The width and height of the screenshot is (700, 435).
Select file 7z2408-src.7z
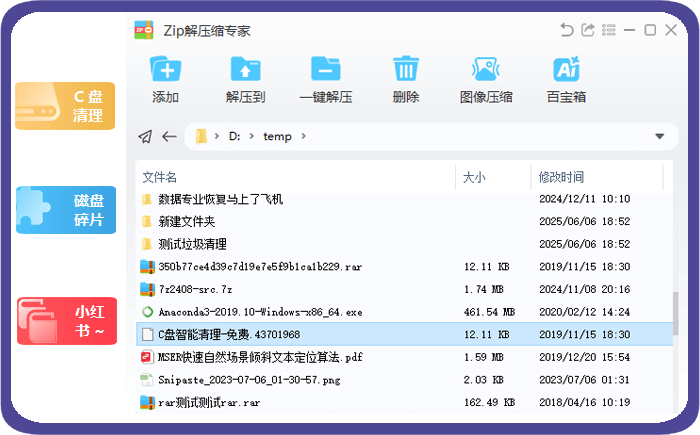tap(404, 289)
